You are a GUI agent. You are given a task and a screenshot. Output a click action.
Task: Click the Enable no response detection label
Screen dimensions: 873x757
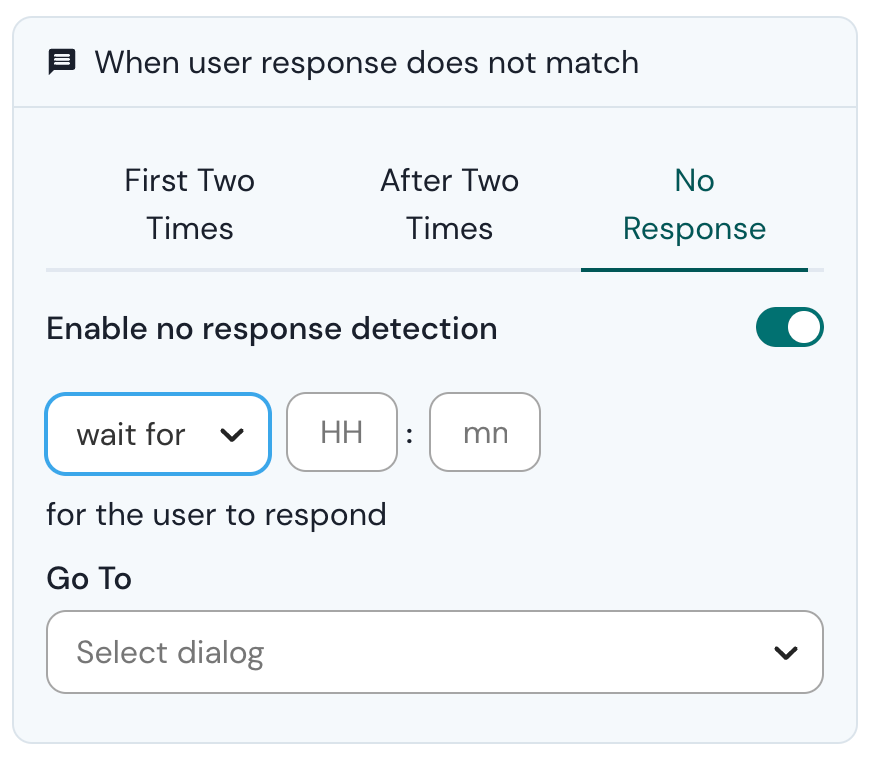pos(272,328)
